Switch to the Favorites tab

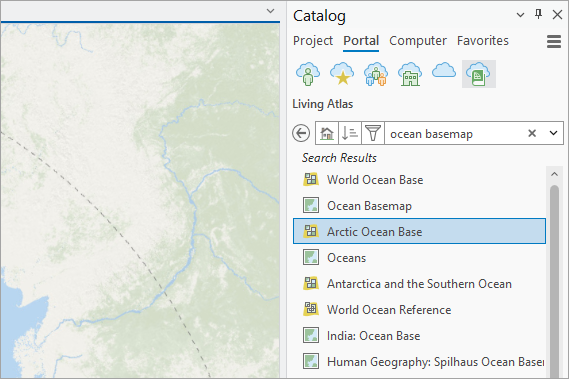pos(483,41)
